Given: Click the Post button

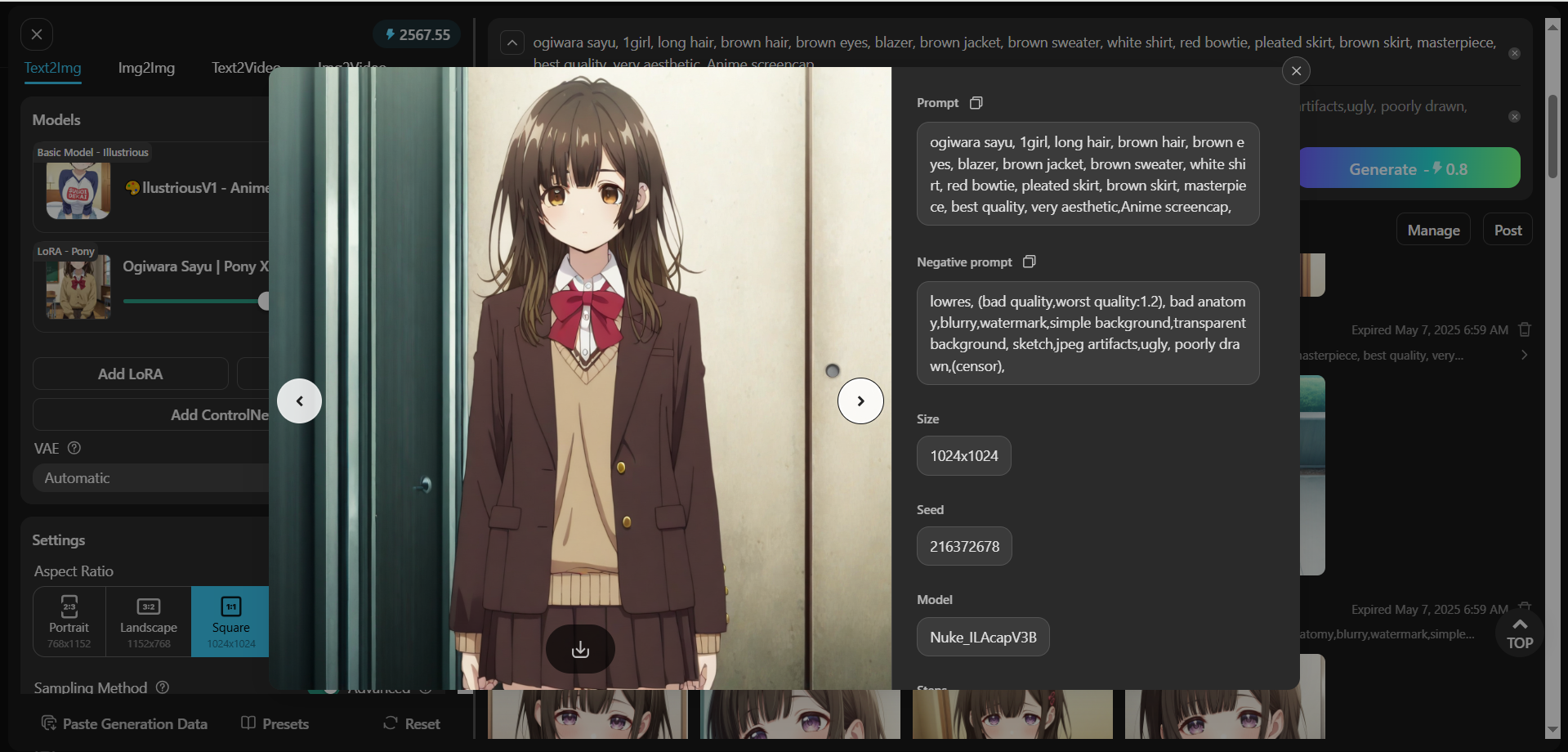Looking at the screenshot, I should pyautogui.click(x=1508, y=230).
